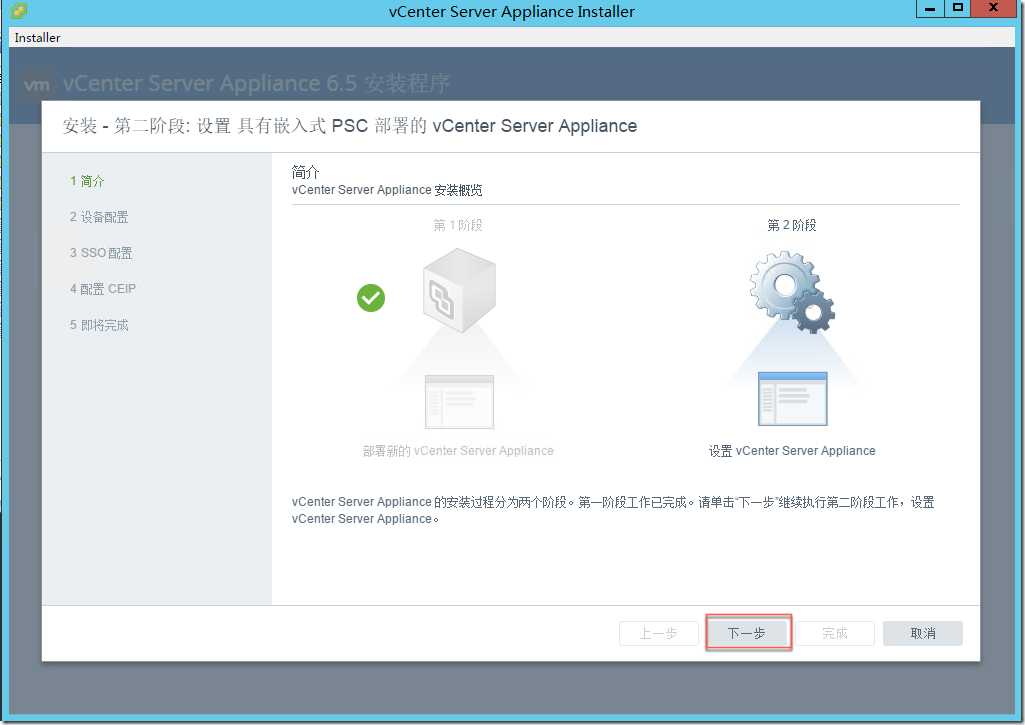1025x725 pixels.
Task: Click the disabled 完成 (Finish) button
Action: 835,633
